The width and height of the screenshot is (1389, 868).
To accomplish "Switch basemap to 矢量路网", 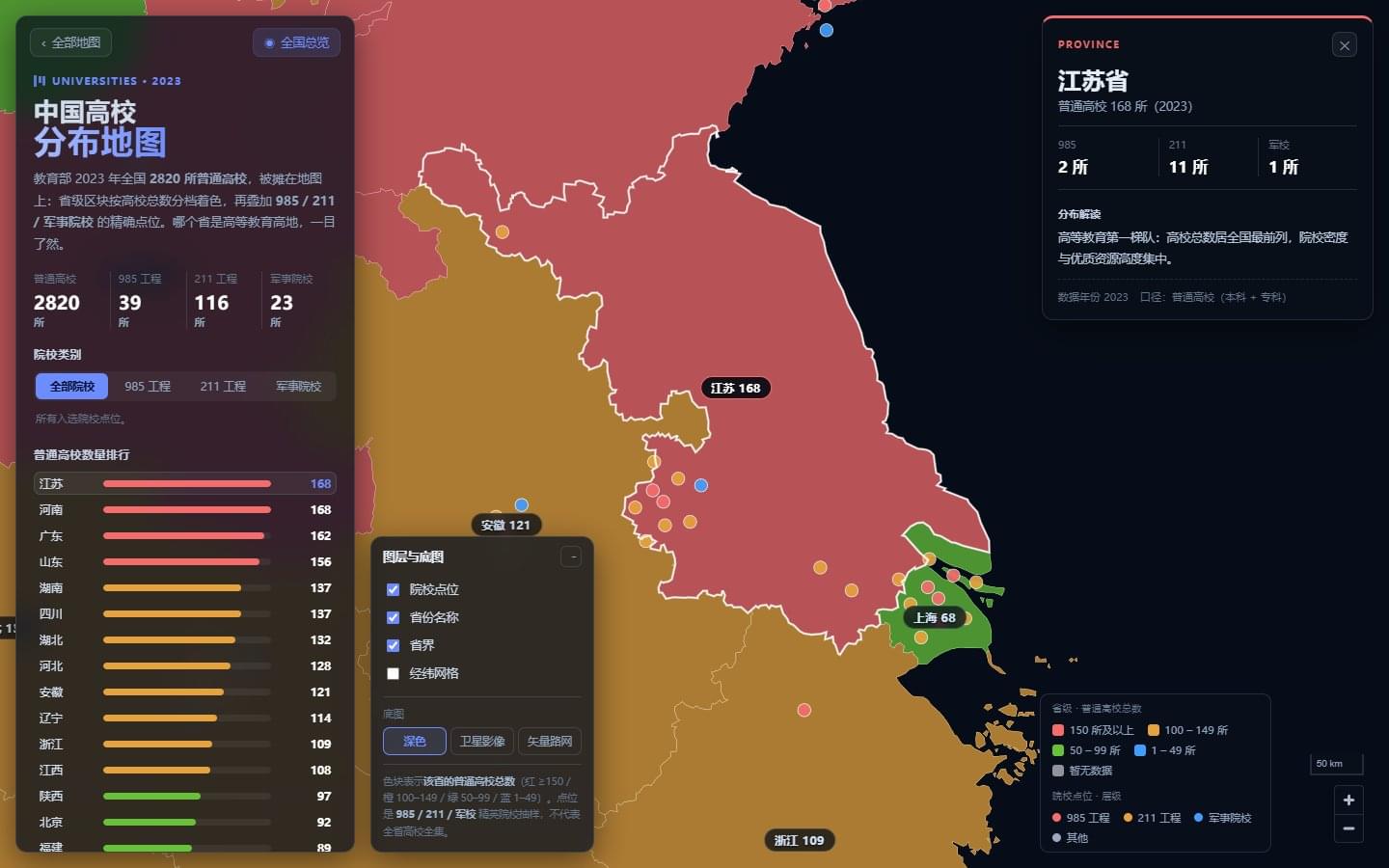I will tap(550, 741).
